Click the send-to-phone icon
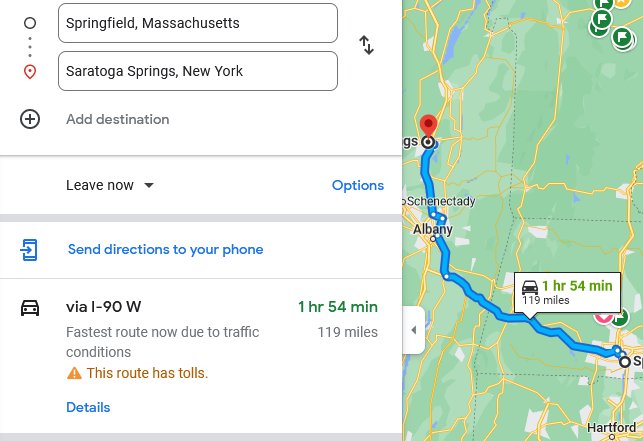 pos(29,249)
